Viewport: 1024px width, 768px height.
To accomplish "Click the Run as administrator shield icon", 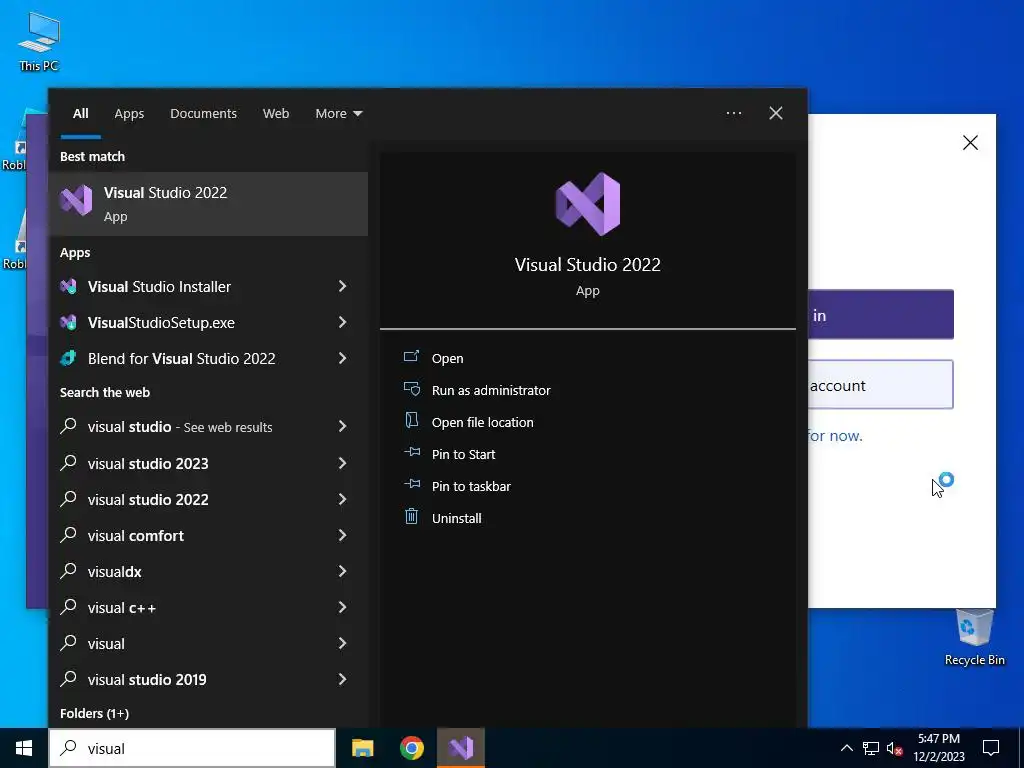I will click(x=411, y=389).
